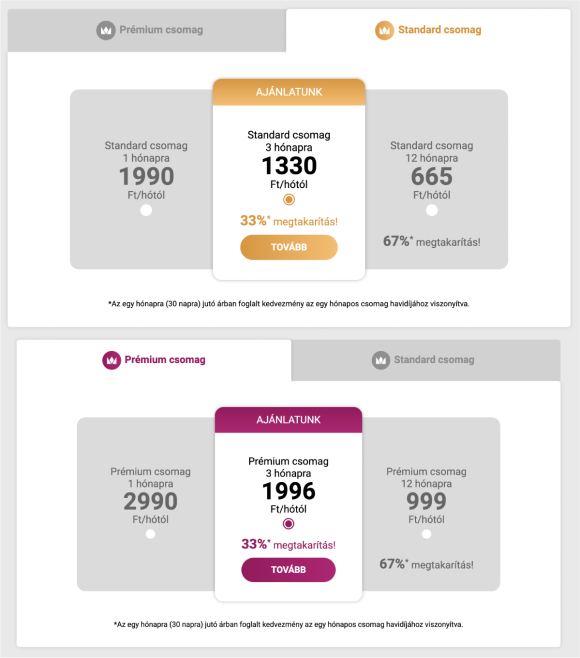Choose the 665 Ft/hótól Standard plan card
Viewport: 580px width, 658px height.
436,179
